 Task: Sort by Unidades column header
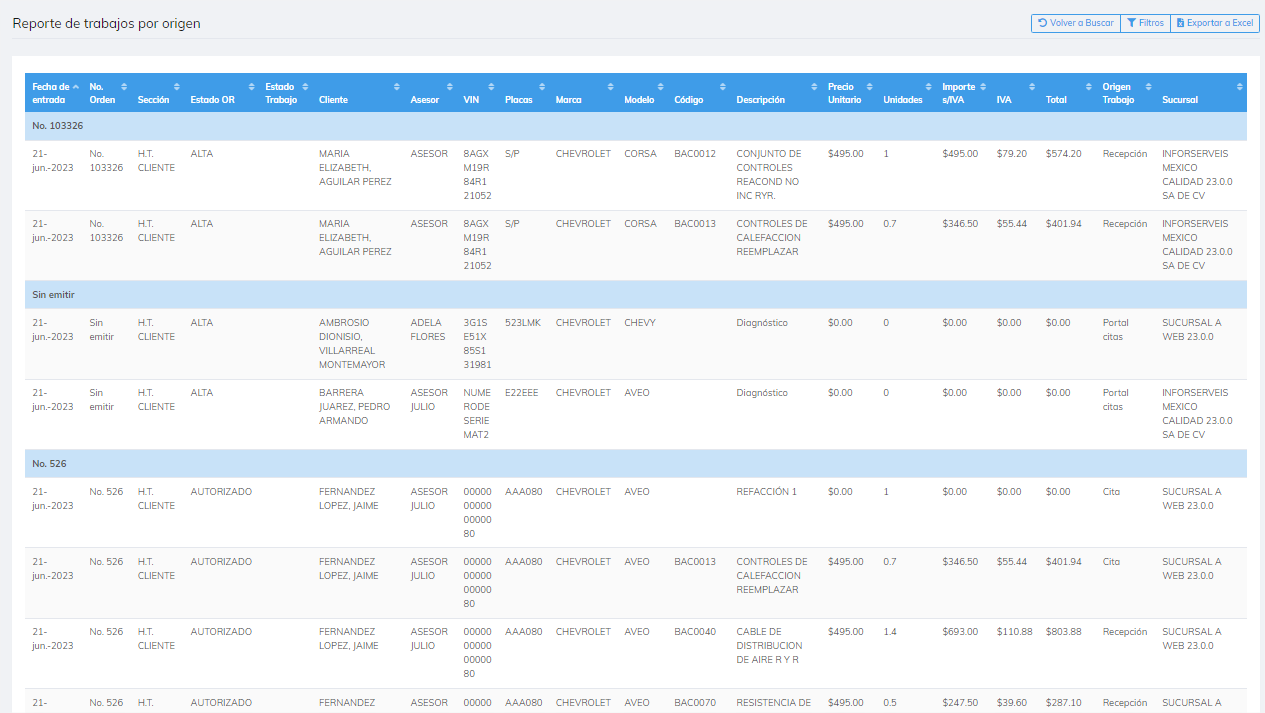point(906,93)
